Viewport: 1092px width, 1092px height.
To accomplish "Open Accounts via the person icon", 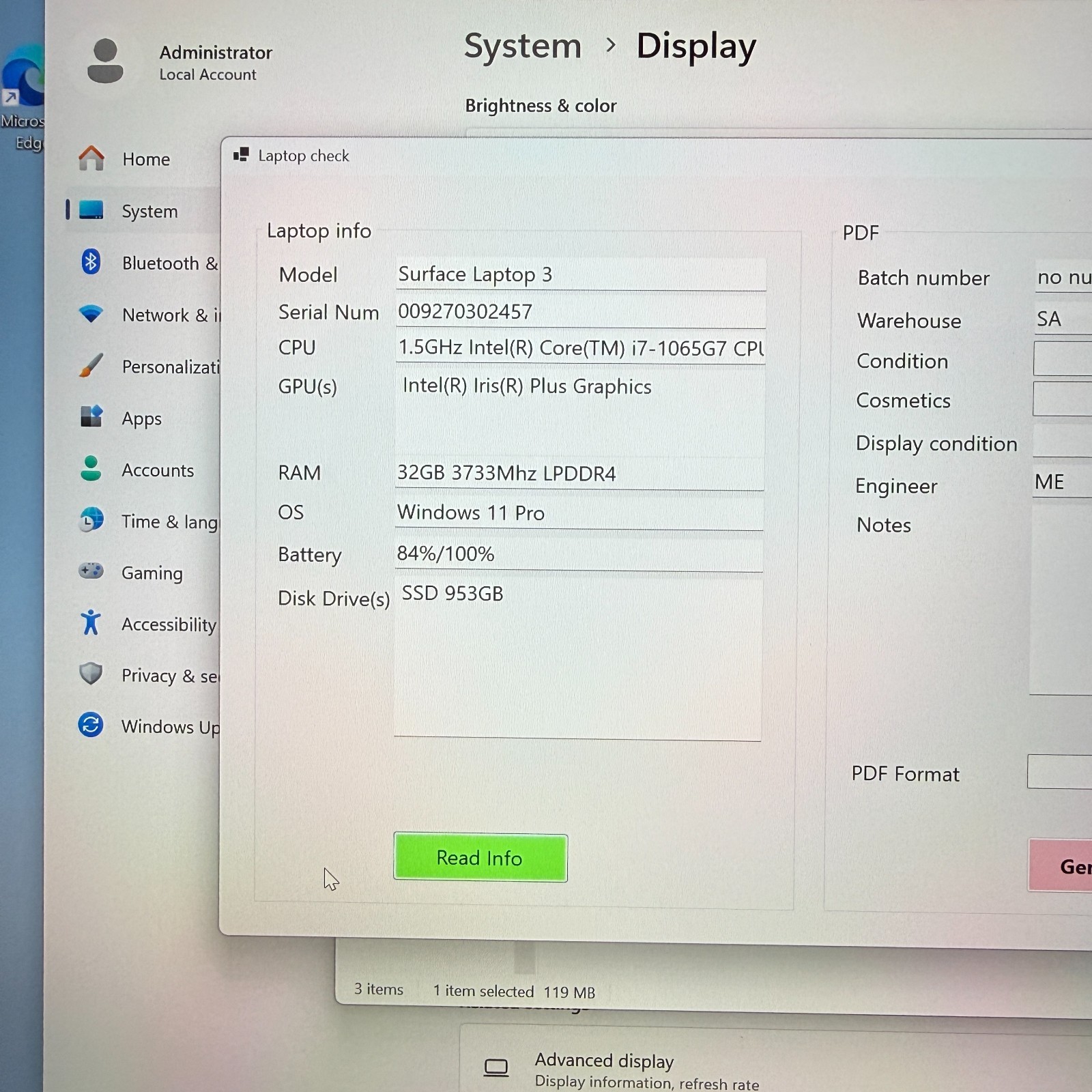I will 91,469.
